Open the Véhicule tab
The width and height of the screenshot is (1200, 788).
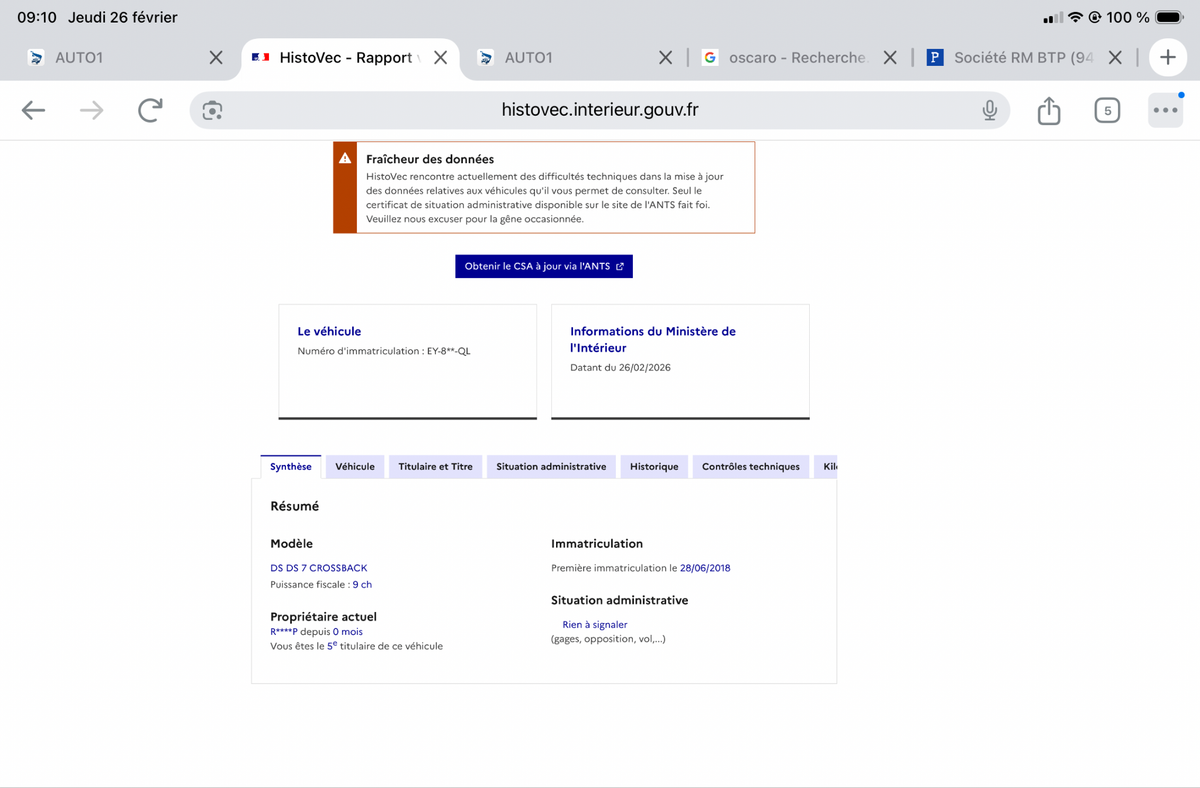pos(355,466)
